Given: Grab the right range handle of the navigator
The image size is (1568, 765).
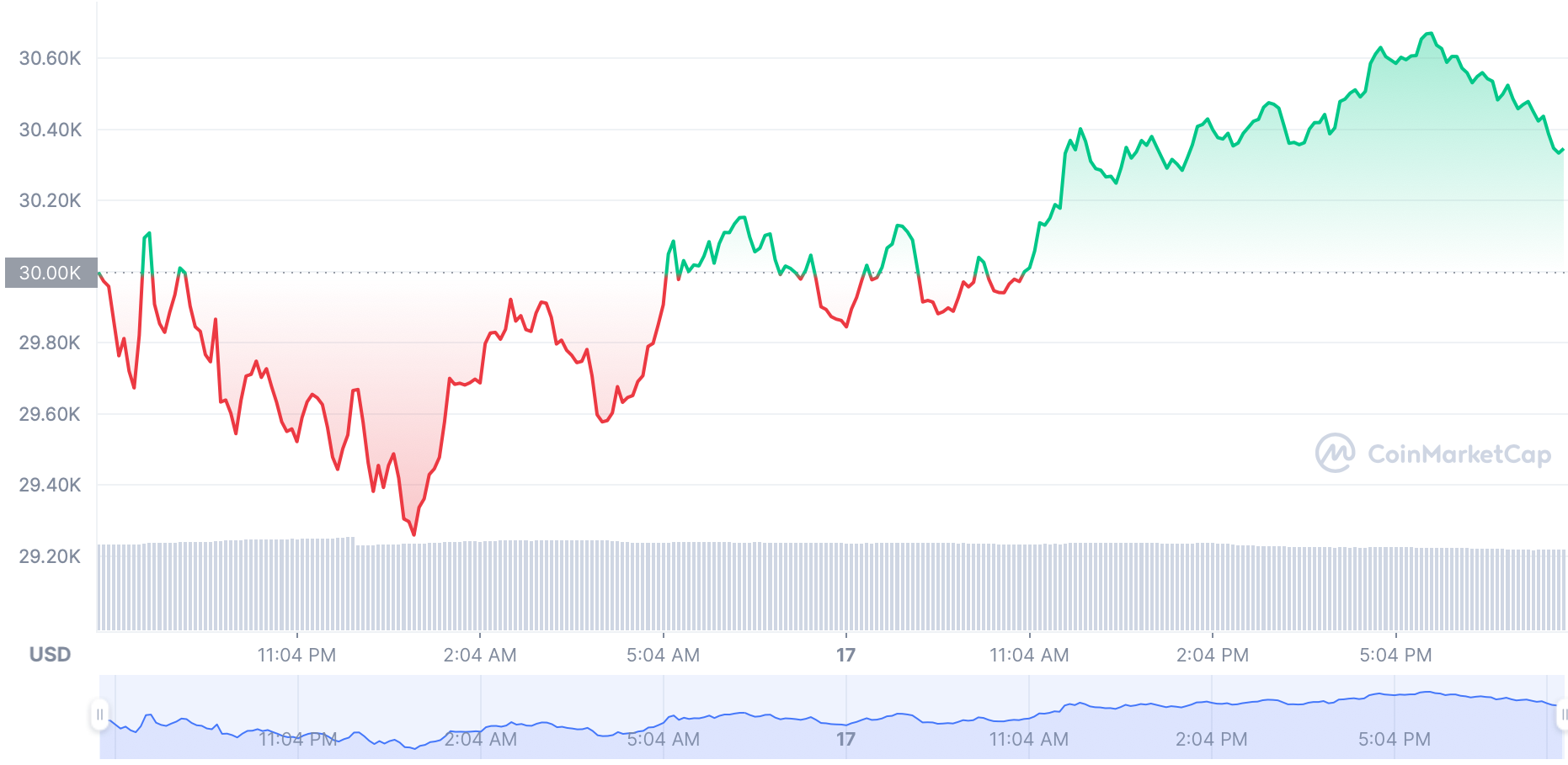Looking at the screenshot, I should point(1563,715).
